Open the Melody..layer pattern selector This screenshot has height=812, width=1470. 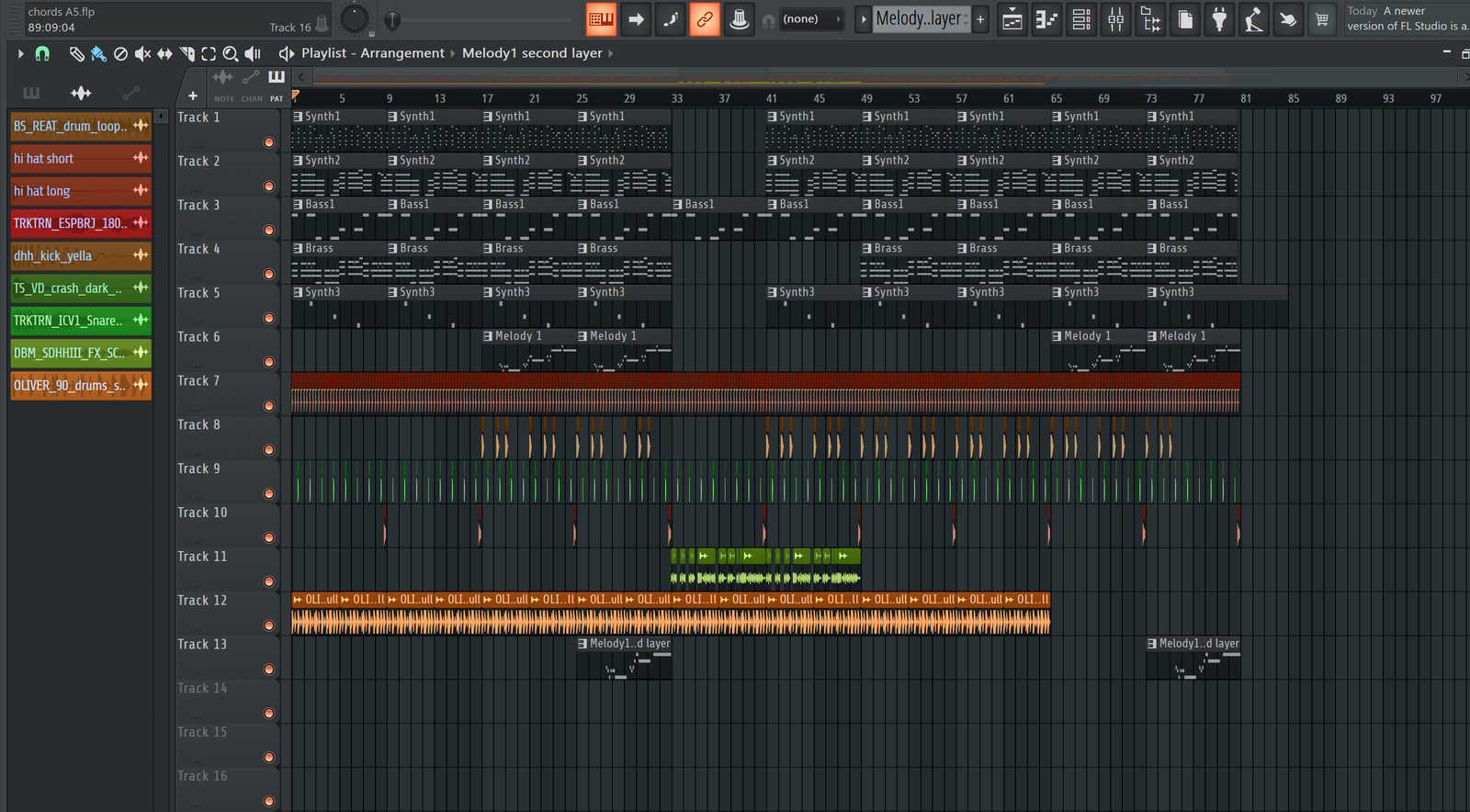922,19
